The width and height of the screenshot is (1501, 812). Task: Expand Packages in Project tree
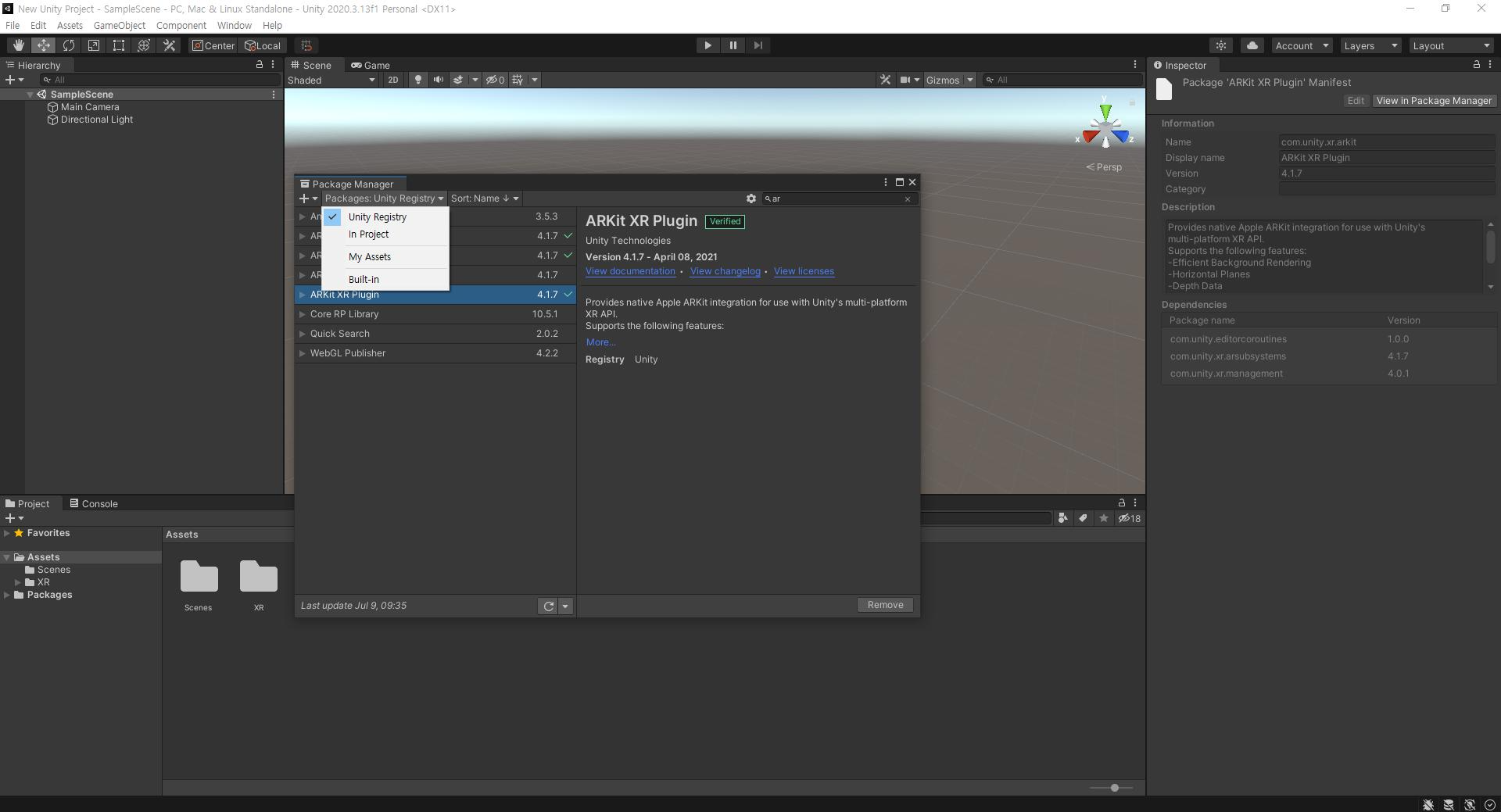coord(7,595)
